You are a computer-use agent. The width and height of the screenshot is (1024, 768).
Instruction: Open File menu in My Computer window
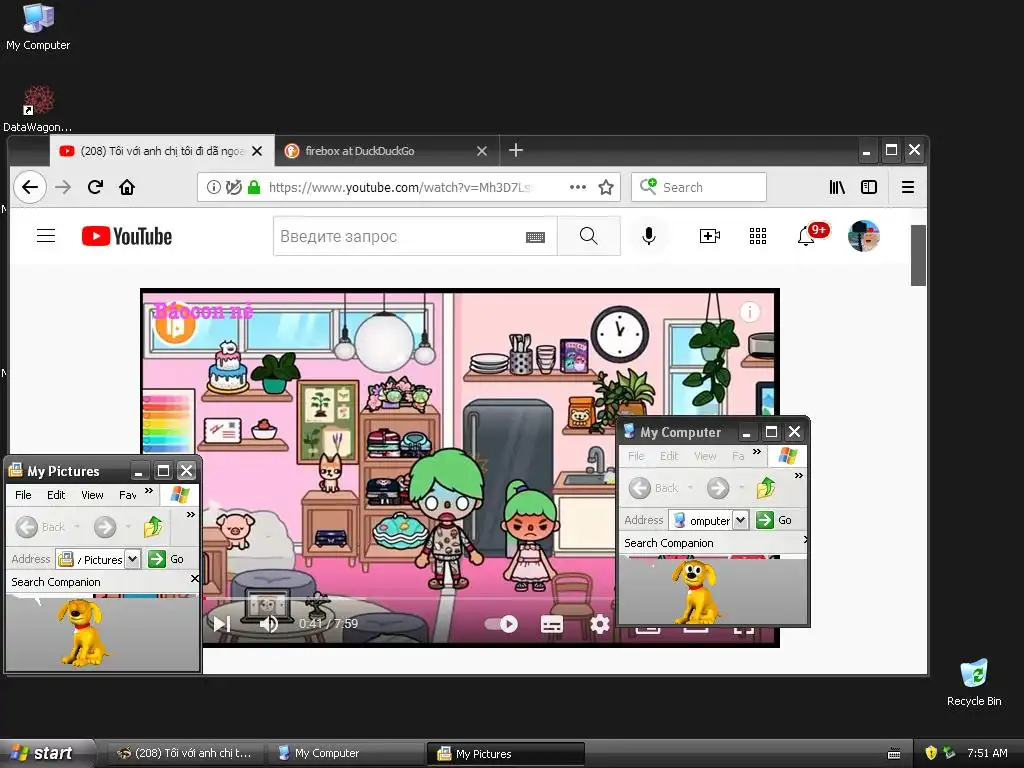636,456
